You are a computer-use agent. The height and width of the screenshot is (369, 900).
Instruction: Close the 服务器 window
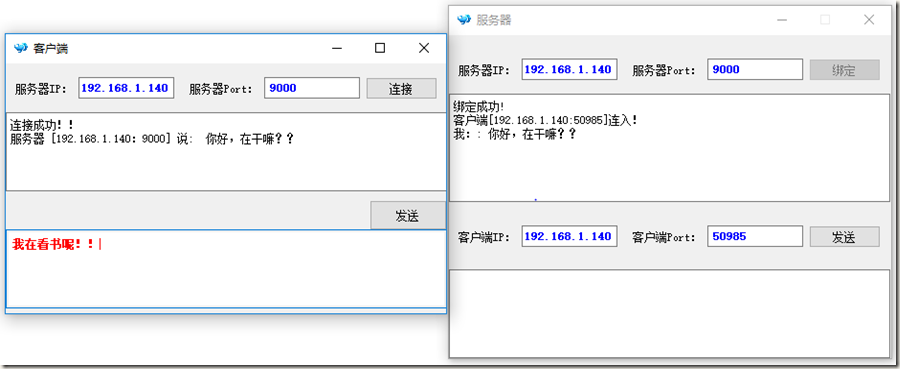coord(869,20)
